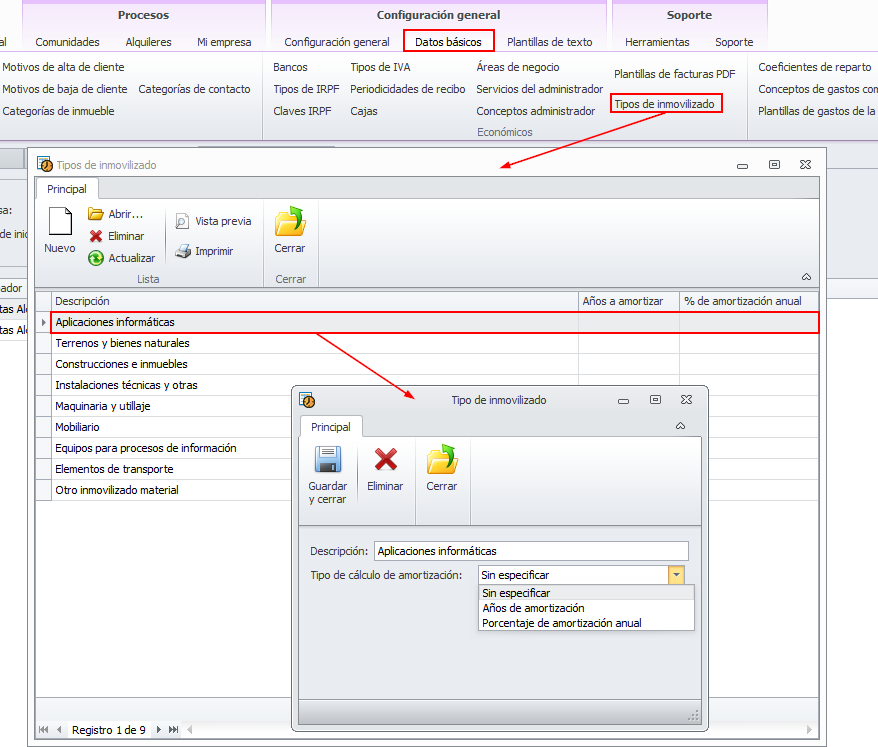The height and width of the screenshot is (747, 878).
Task: Click Tipos de inmovilizado window title icon
Action: [45, 164]
